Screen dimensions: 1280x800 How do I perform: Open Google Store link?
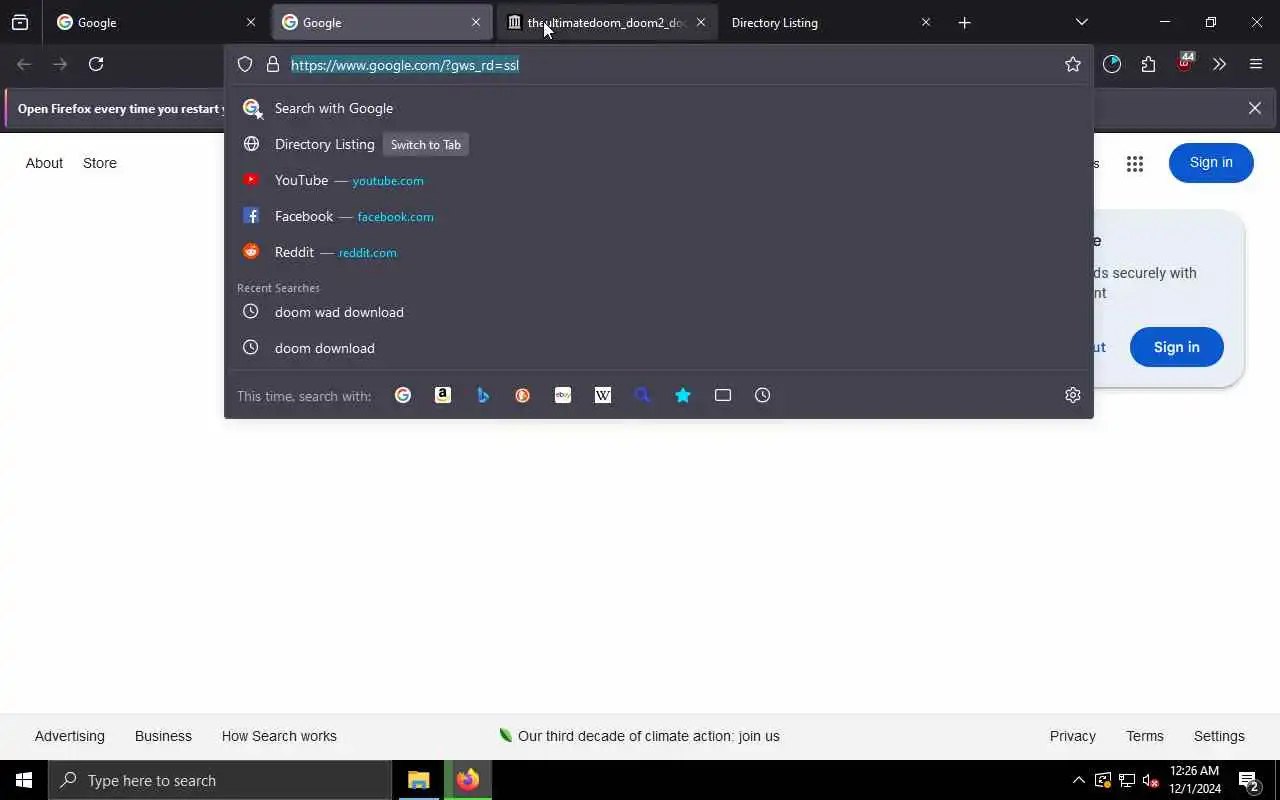tap(100, 163)
